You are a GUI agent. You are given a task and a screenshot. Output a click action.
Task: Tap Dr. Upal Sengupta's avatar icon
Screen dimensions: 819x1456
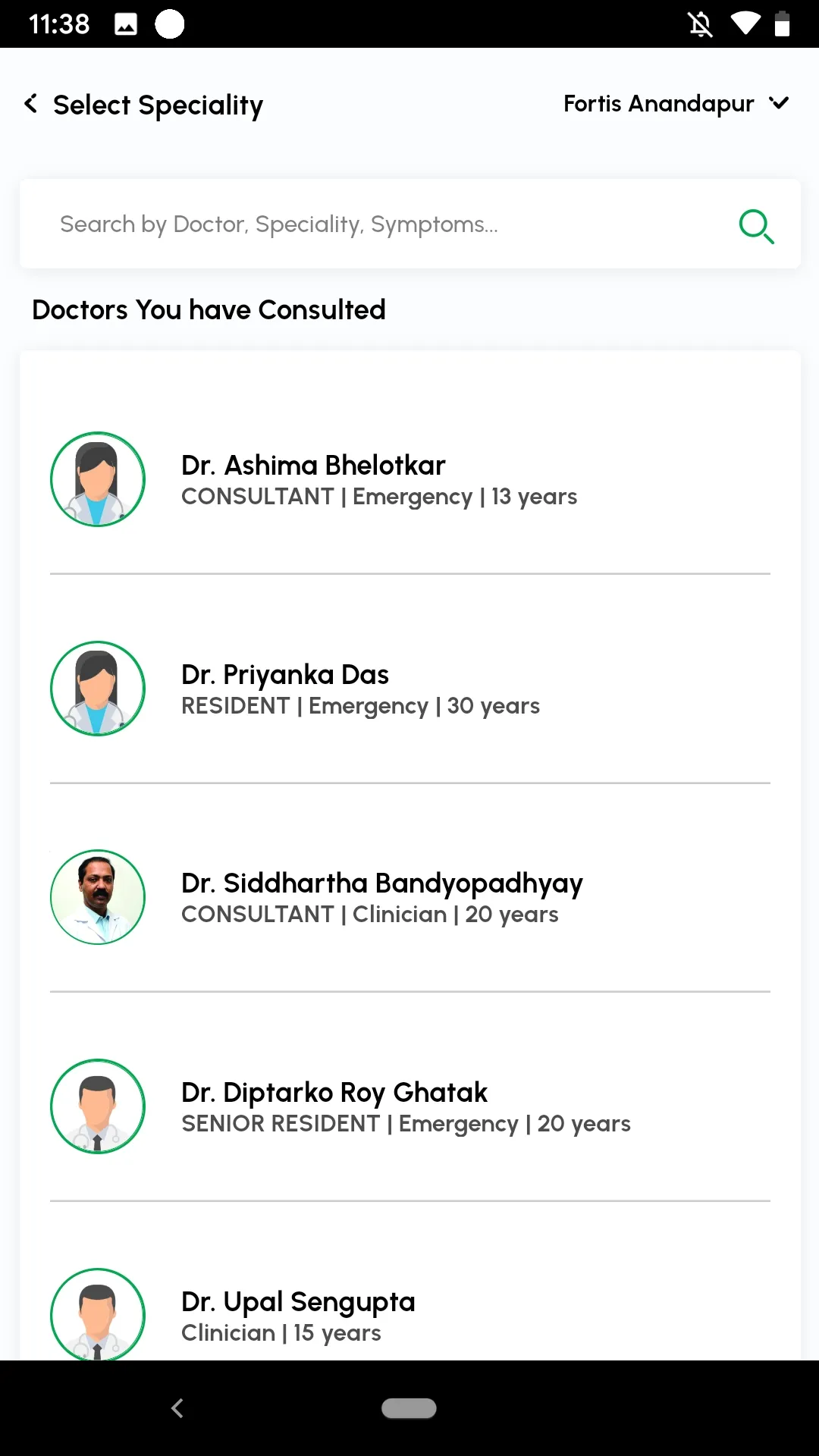coord(98,1314)
